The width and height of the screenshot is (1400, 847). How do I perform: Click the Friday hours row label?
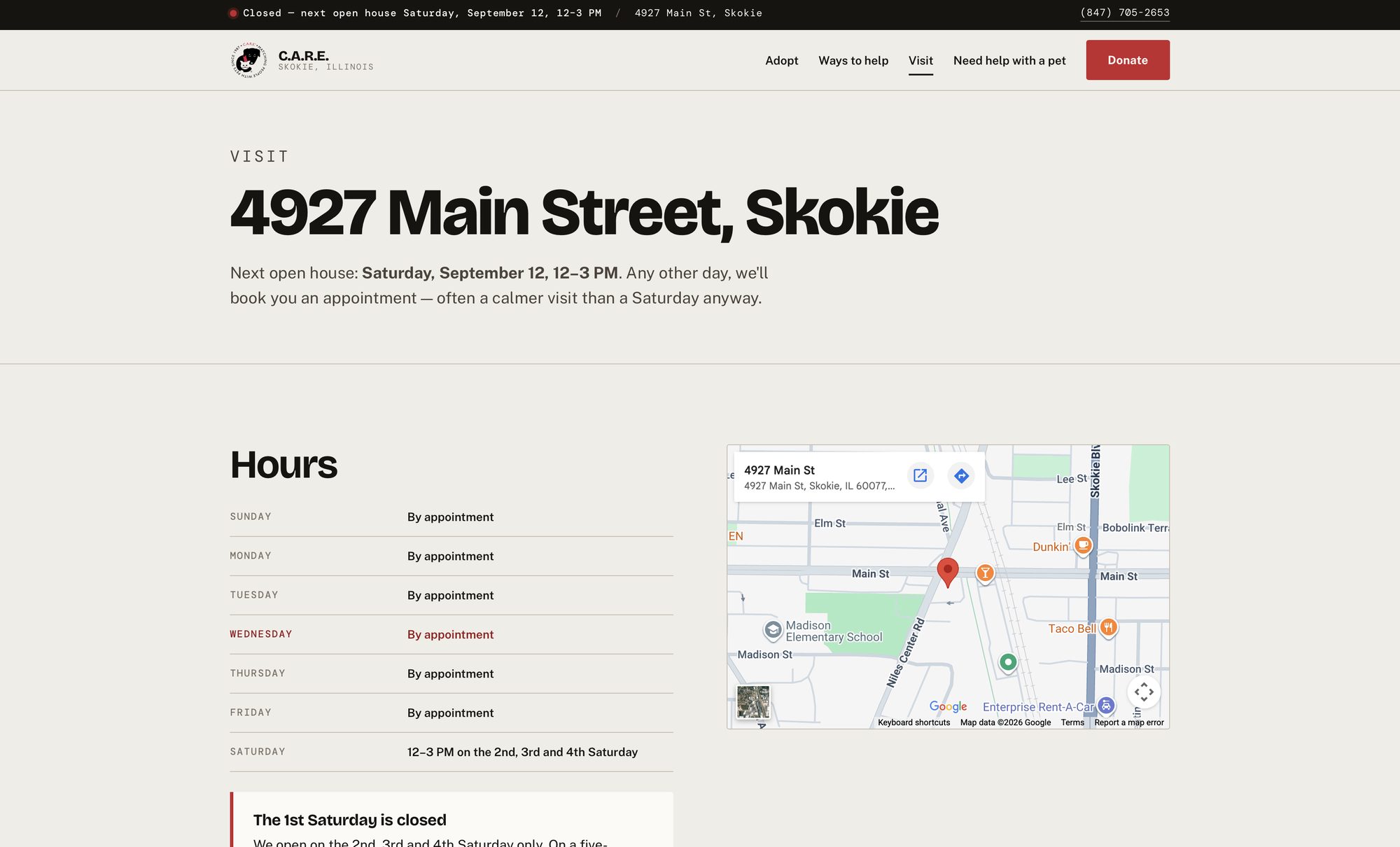click(x=251, y=713)
